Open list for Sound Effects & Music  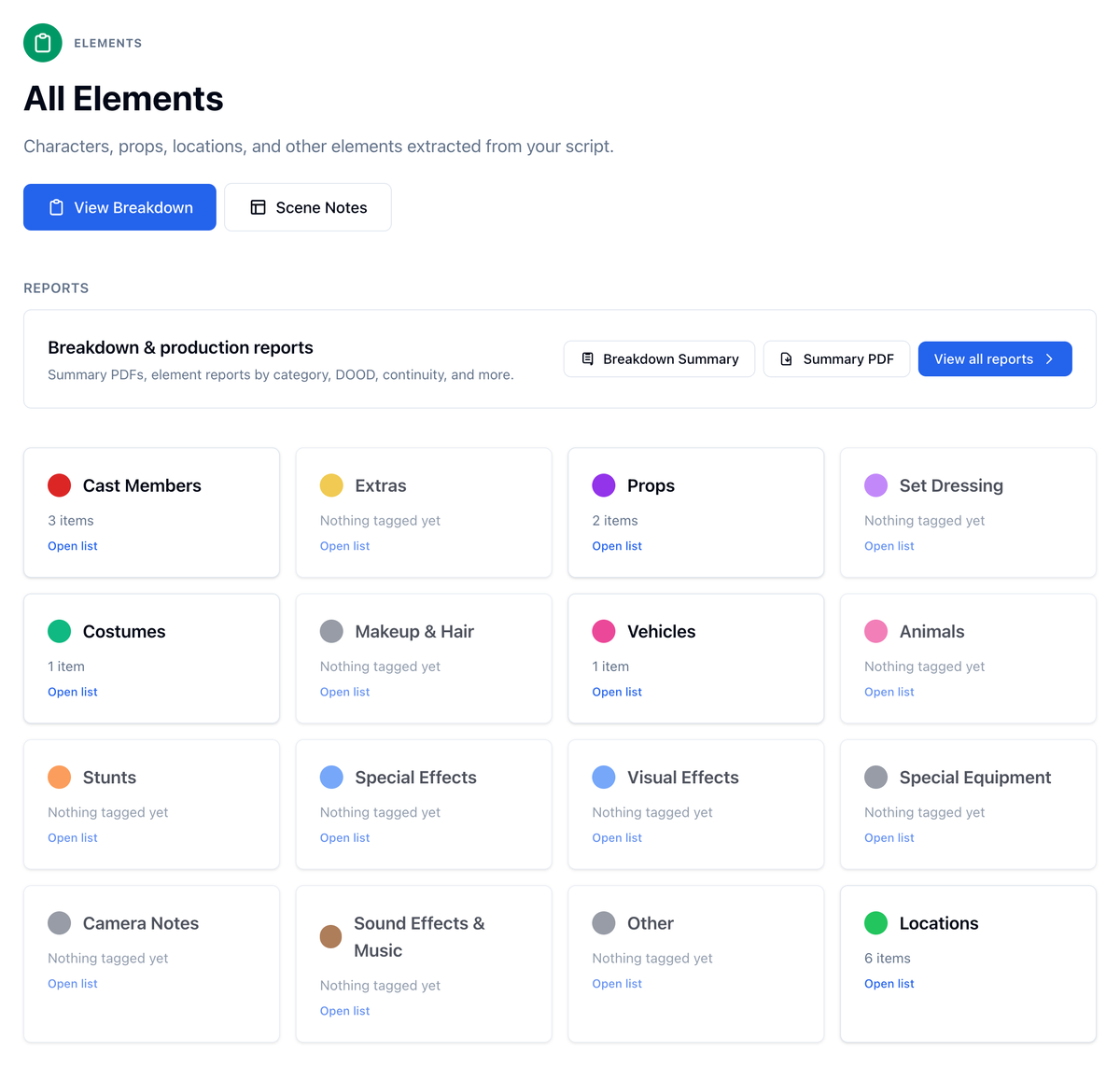tap(344, 1011)
